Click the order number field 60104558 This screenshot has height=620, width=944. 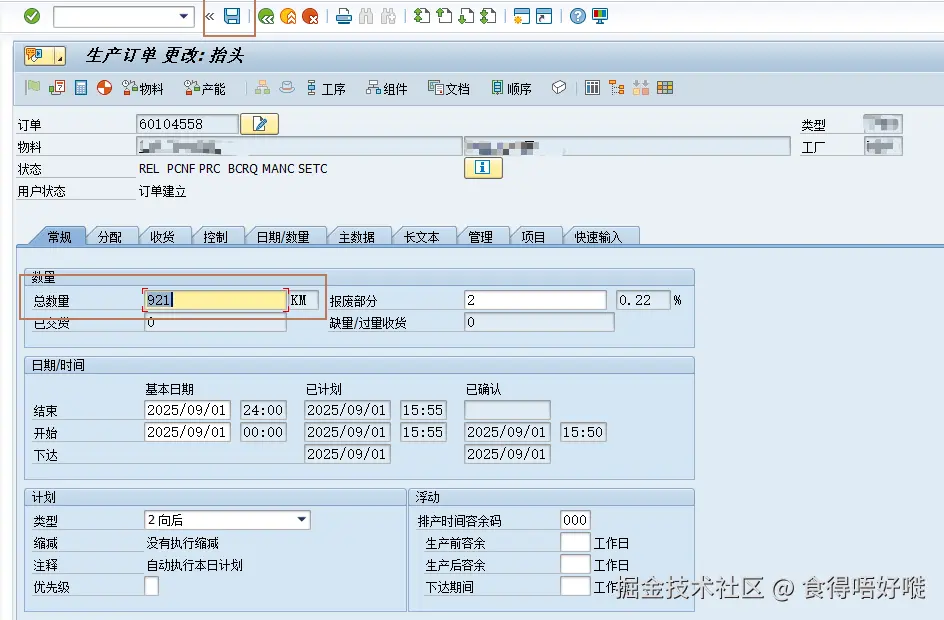tap(187, 124)
